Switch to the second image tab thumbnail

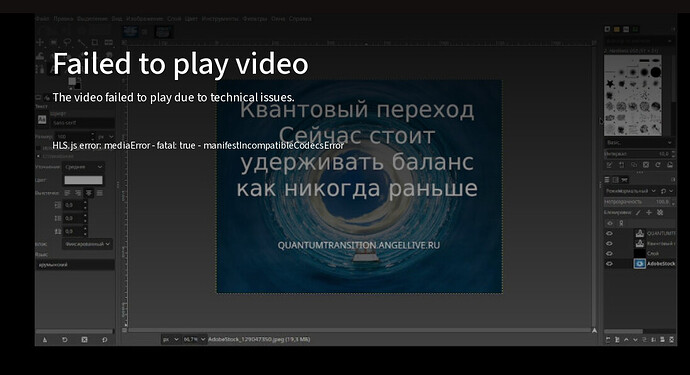coord(163,31)
